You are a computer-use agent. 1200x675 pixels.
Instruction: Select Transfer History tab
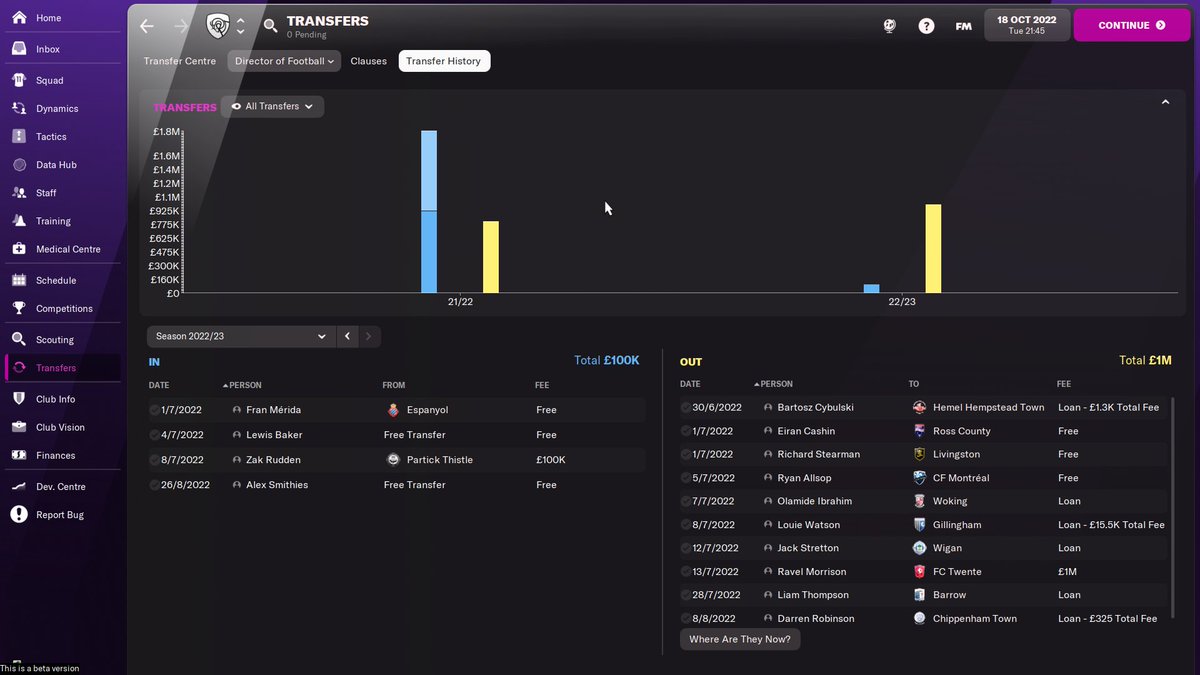tap(444, 61)
